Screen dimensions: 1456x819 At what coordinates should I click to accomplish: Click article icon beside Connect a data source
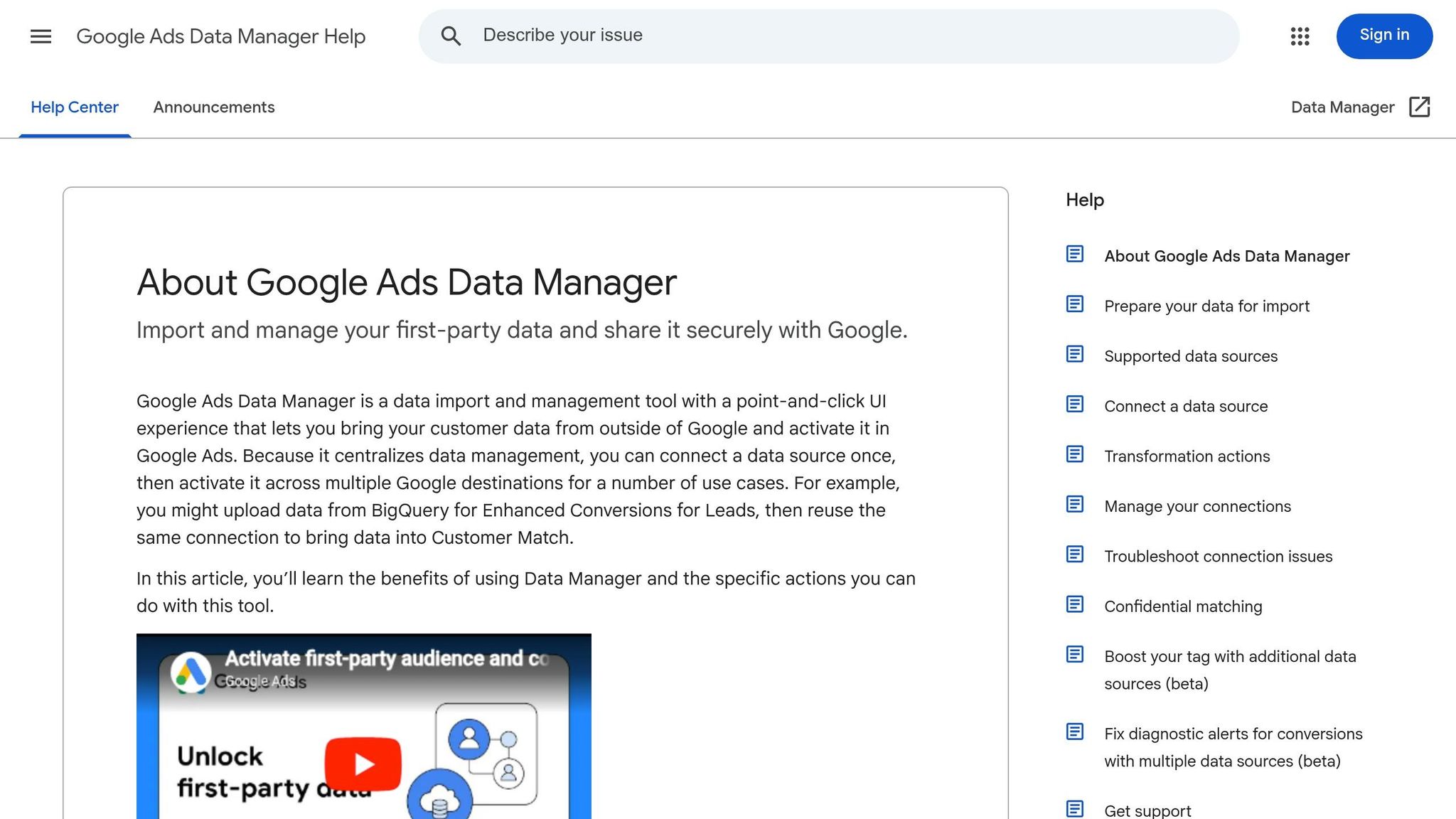[x=1075, y=404]
